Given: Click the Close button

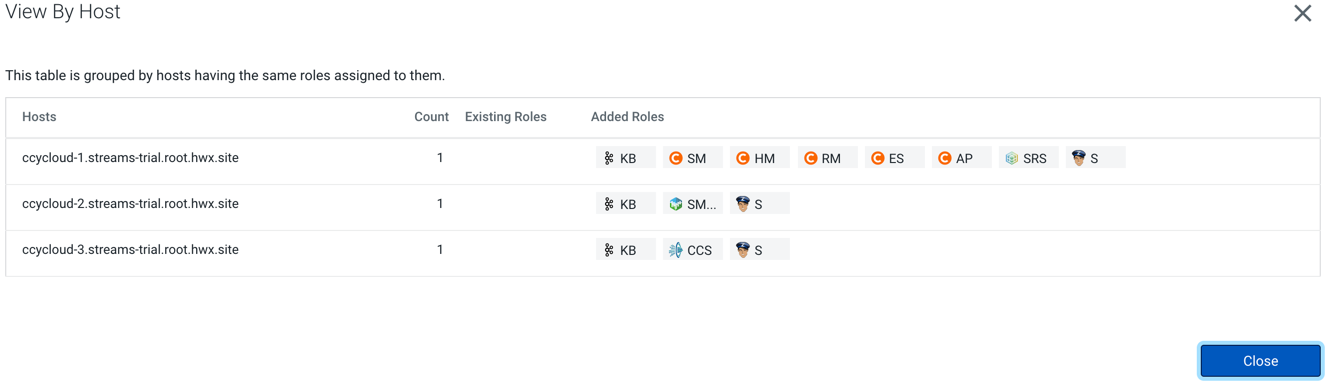Looking at the screenshot, I should click(x=1260, y=361).
